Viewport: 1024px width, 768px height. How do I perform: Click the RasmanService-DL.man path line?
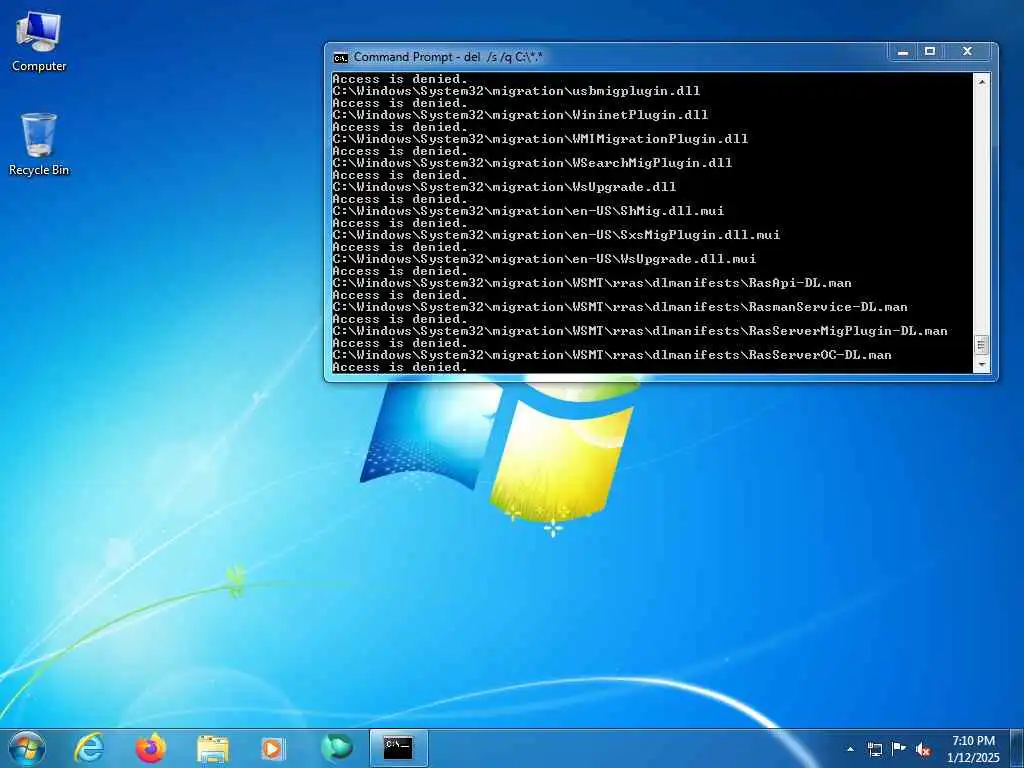(620, 307)
